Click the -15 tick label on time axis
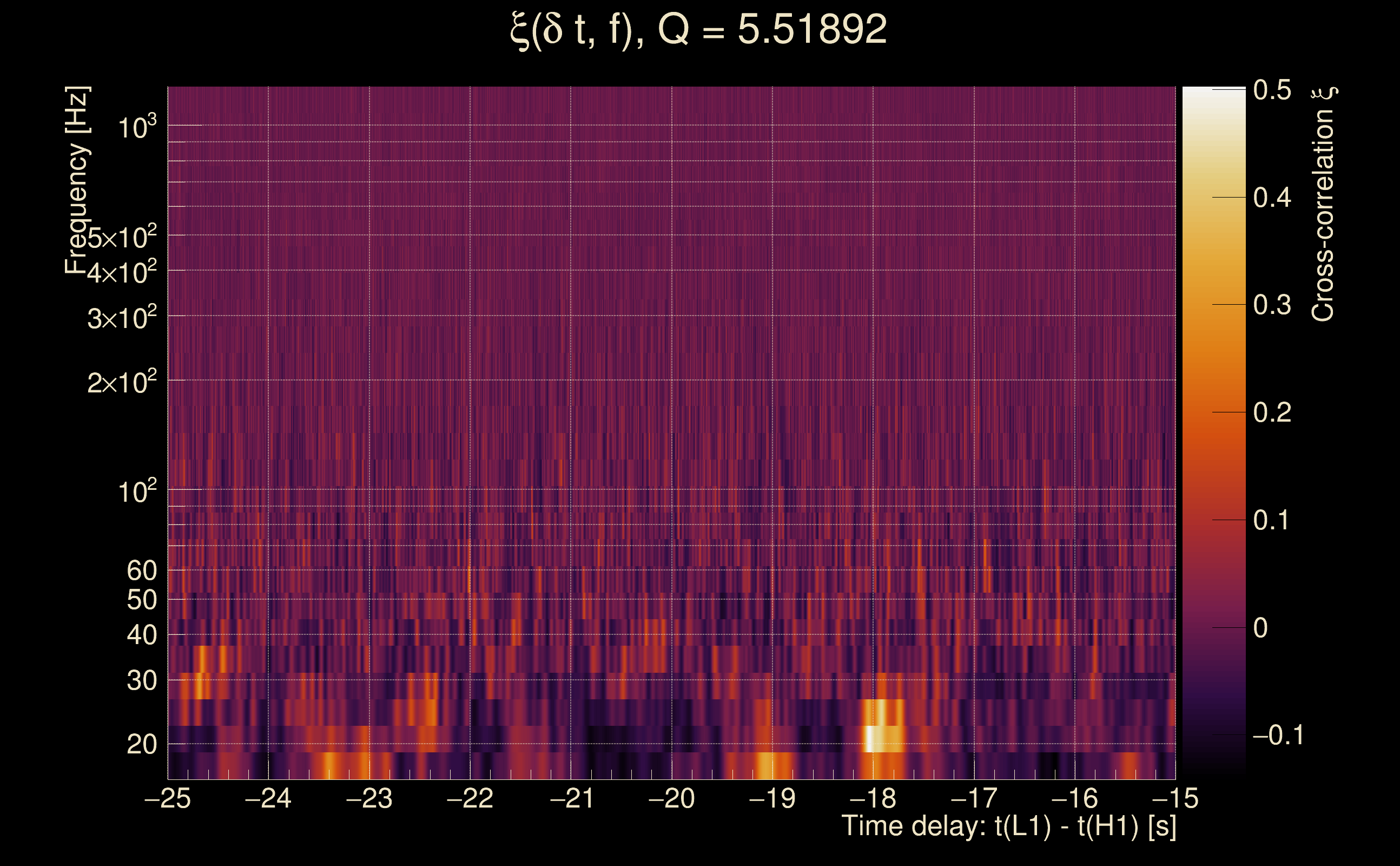1400x866 pixels. (1175, 798)
